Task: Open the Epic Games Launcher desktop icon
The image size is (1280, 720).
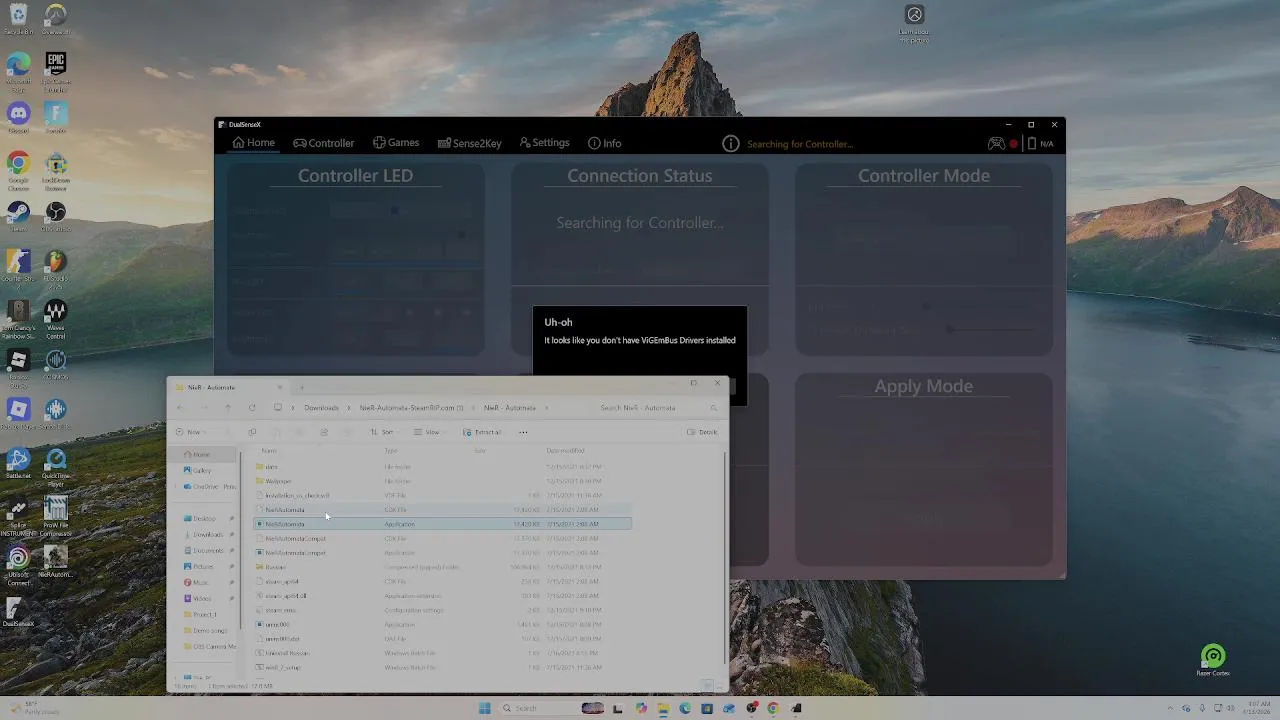Action: click(x=56, y=71)
